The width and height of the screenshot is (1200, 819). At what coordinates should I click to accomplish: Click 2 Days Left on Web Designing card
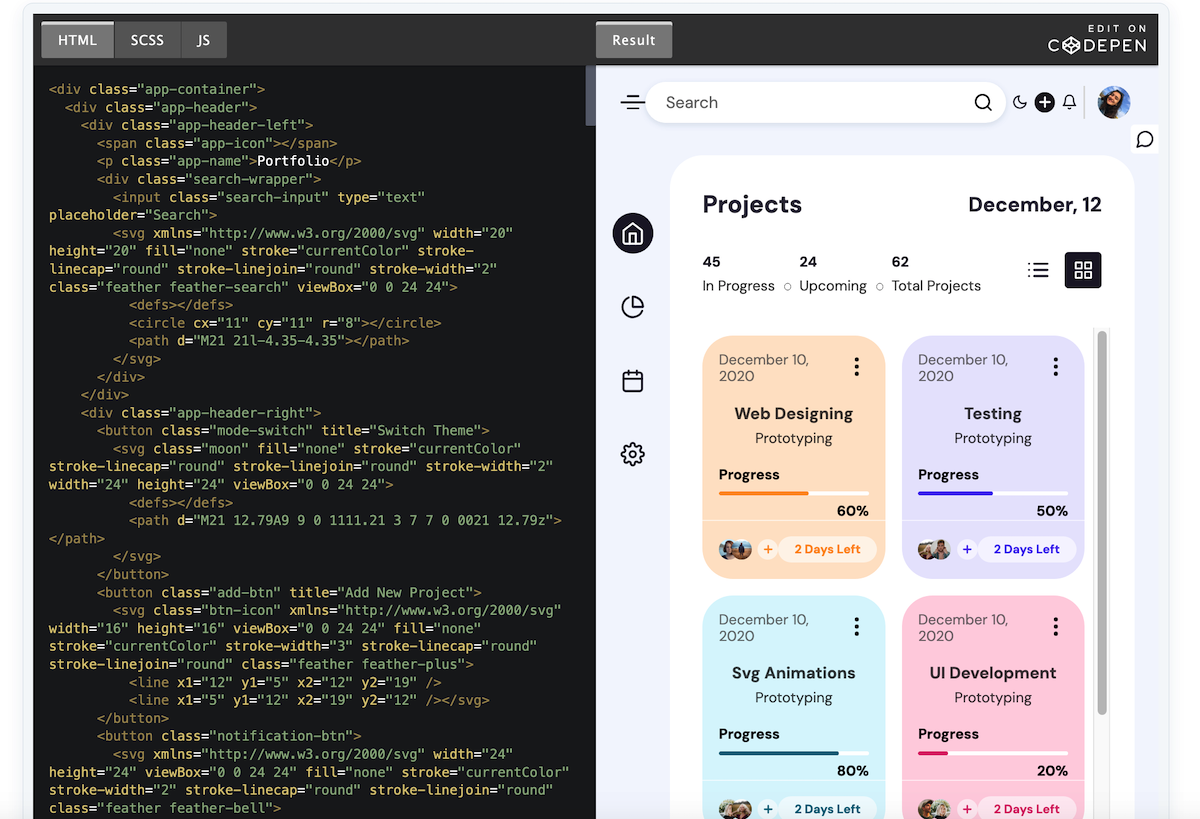point(827,549)
